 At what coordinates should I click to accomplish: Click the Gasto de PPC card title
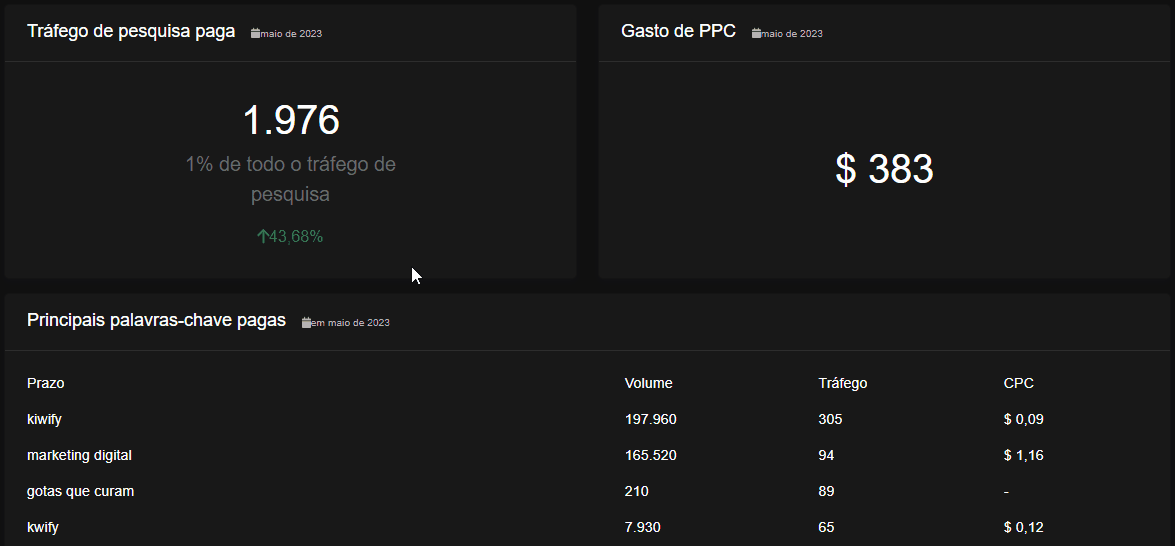(x=678, y=31)
